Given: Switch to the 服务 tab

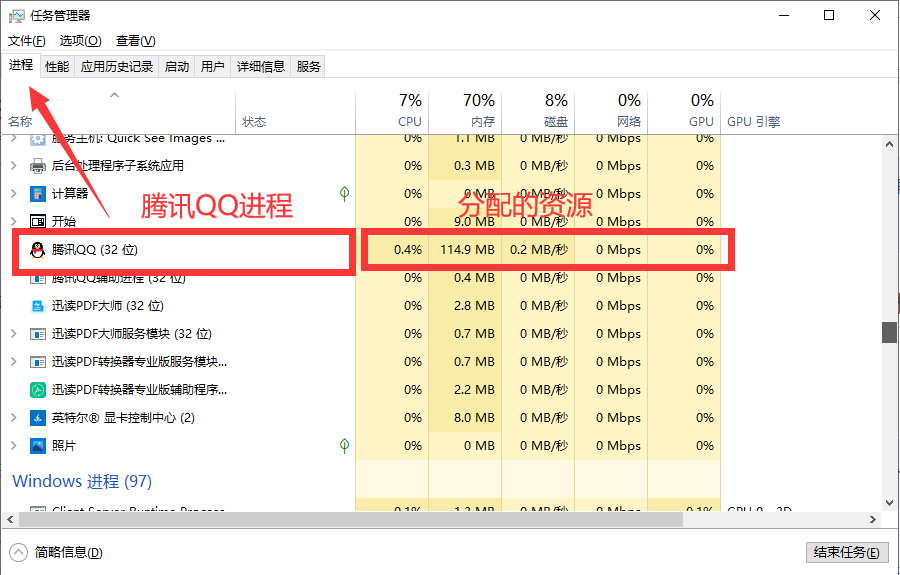Looking at the screenshot, I should 308,67.
